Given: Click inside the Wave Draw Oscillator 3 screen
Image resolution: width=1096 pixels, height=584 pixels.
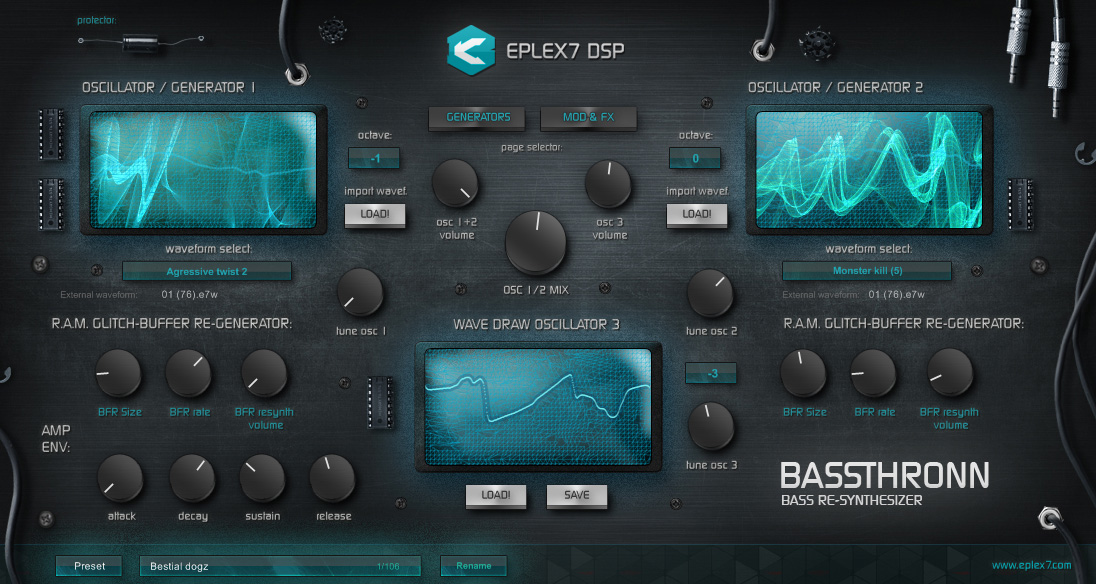Looking at the screenshot, I should coord(538,407).
